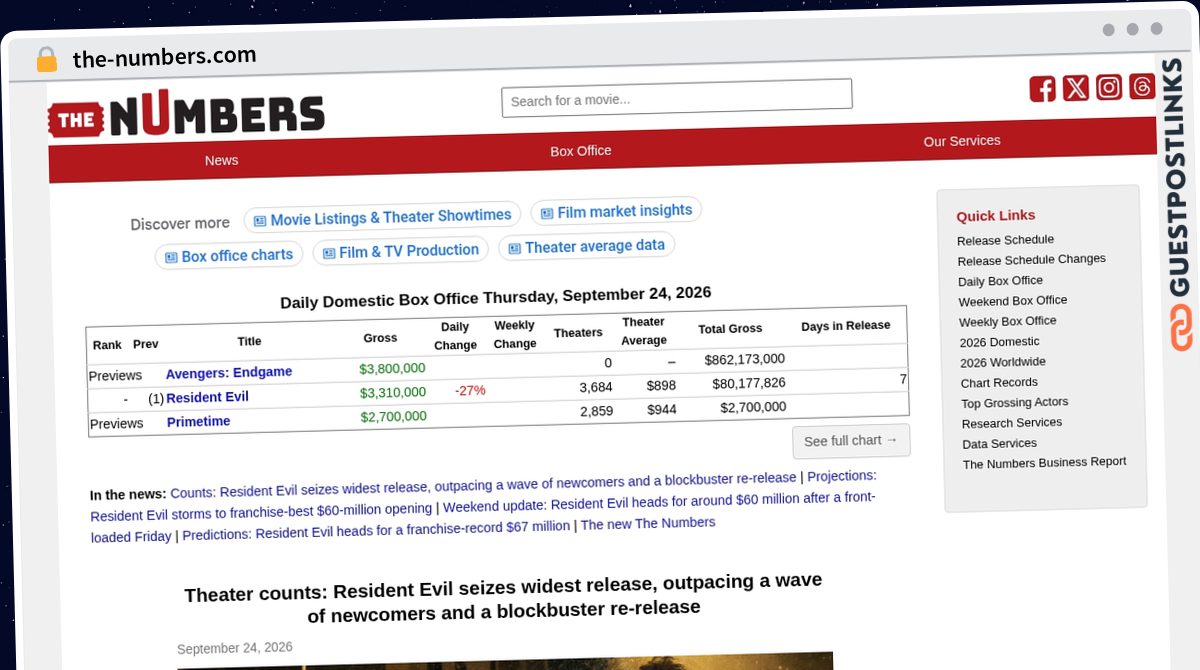Click the Theater counts article headline
1200x670 pixels.
click(x=503, y=597)
